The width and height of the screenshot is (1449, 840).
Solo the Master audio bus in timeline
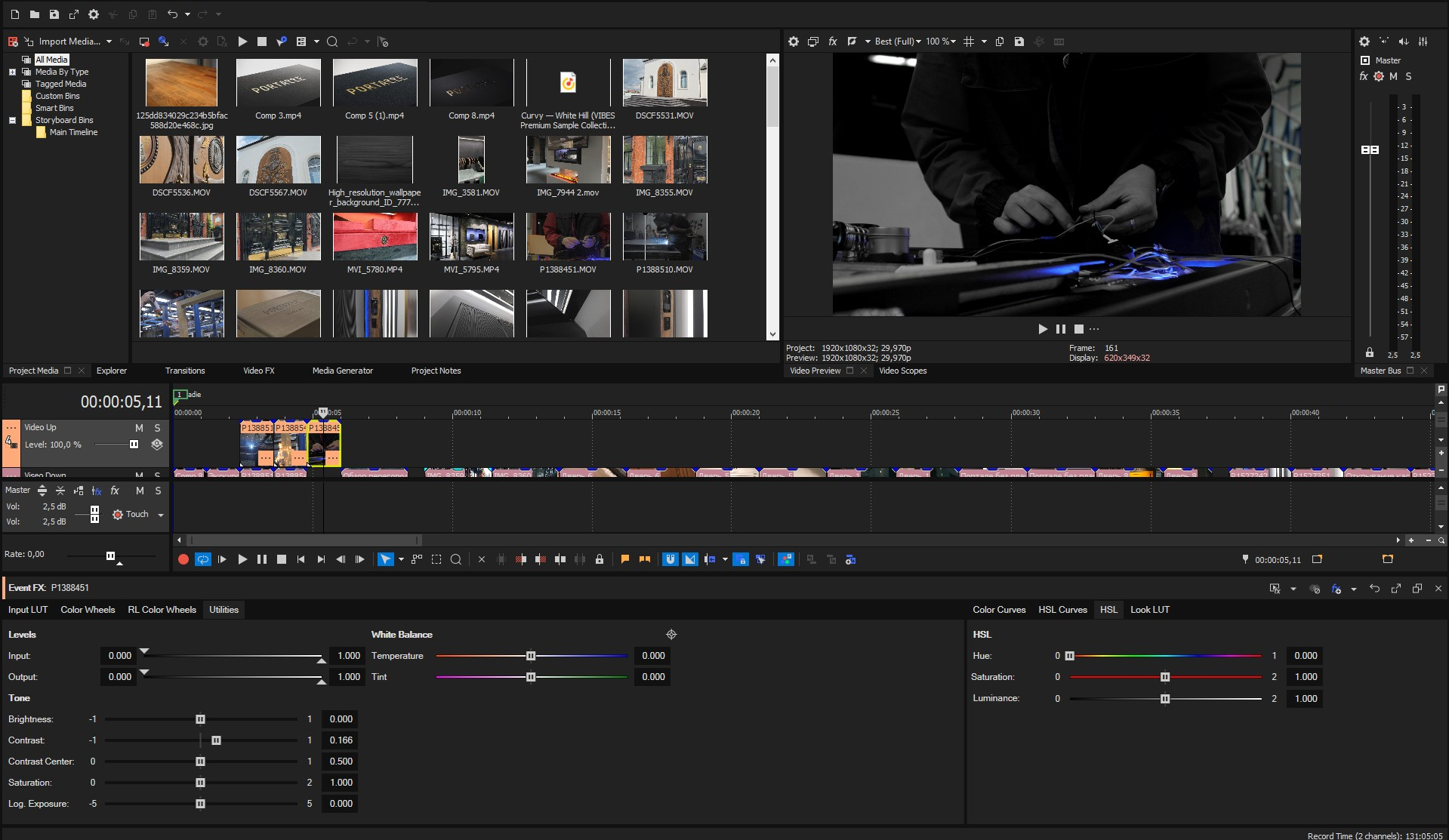pyautogui.click(x=158, y=491)
